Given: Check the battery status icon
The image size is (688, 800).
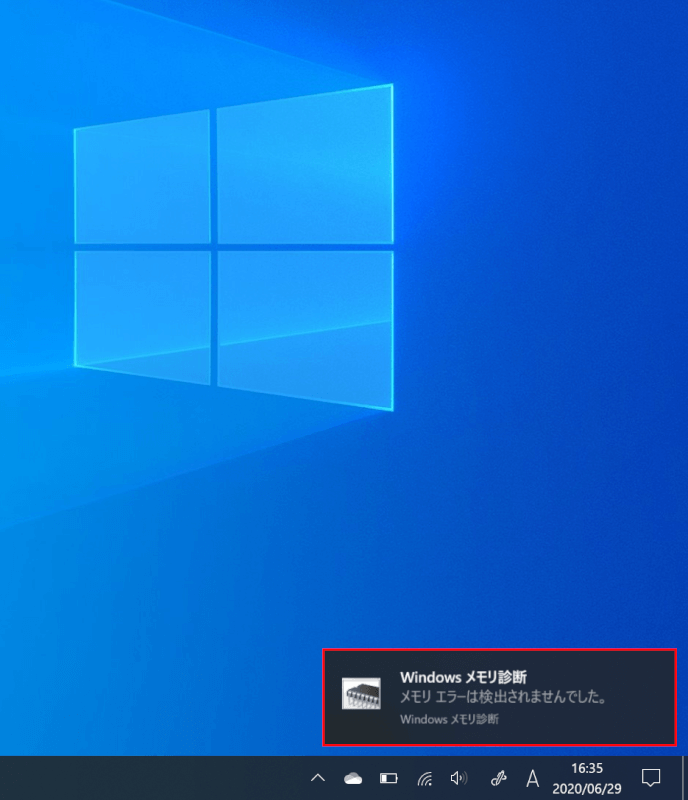Looking at the screenshot, I should tap(388, 777).
